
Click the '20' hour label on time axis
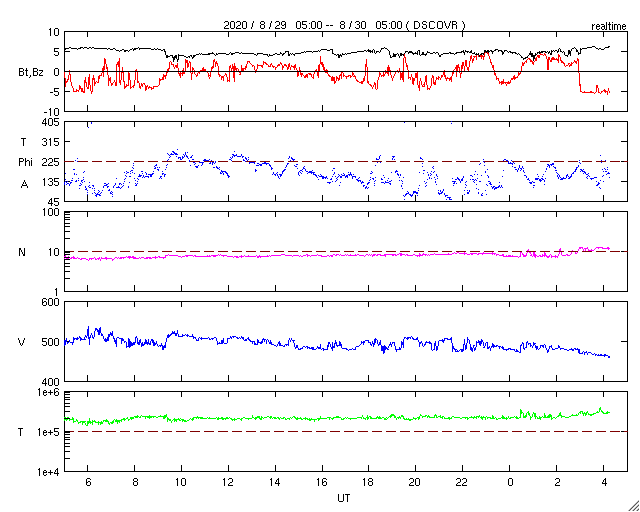pyautogui.click(x=416, y=482)
